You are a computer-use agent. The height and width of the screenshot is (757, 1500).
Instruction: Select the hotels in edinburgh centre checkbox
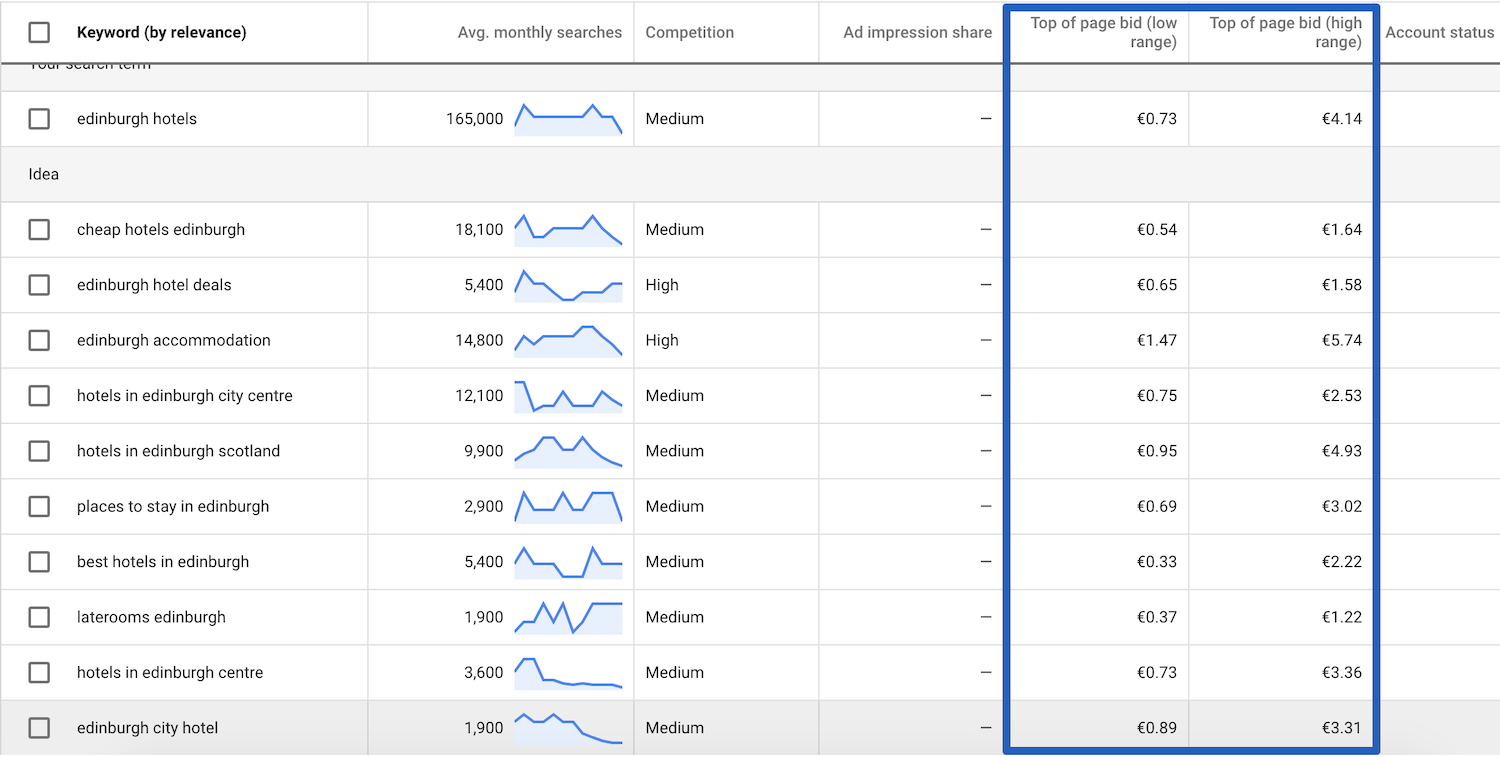tap(39, 673)
